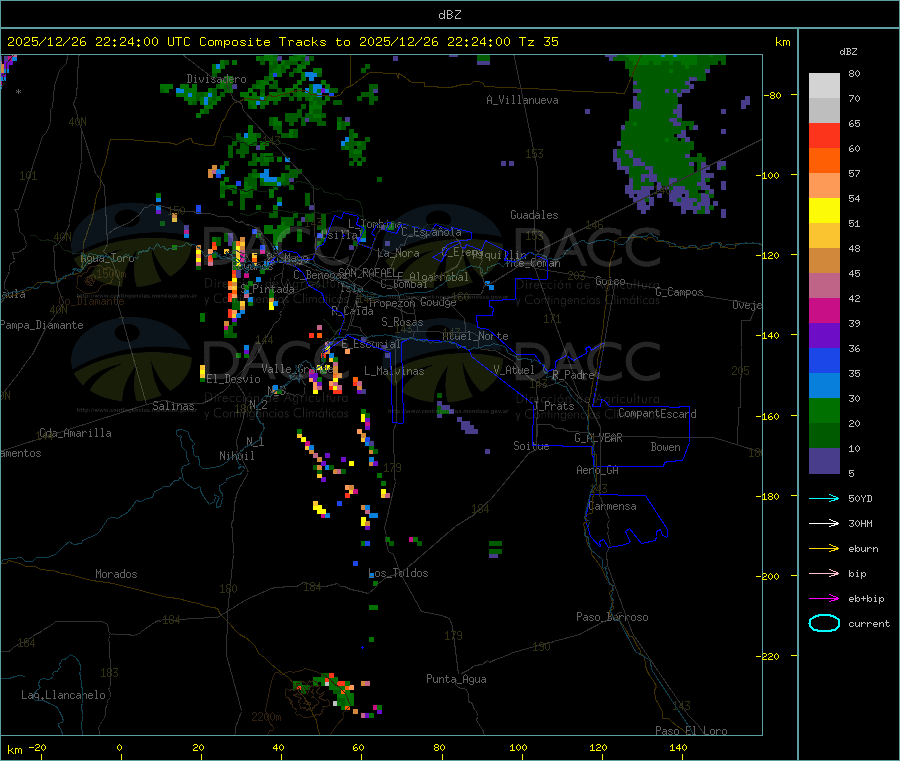Click the bip pink arrow legend icon
Viewport: 900px width, 761px height.
824,573
